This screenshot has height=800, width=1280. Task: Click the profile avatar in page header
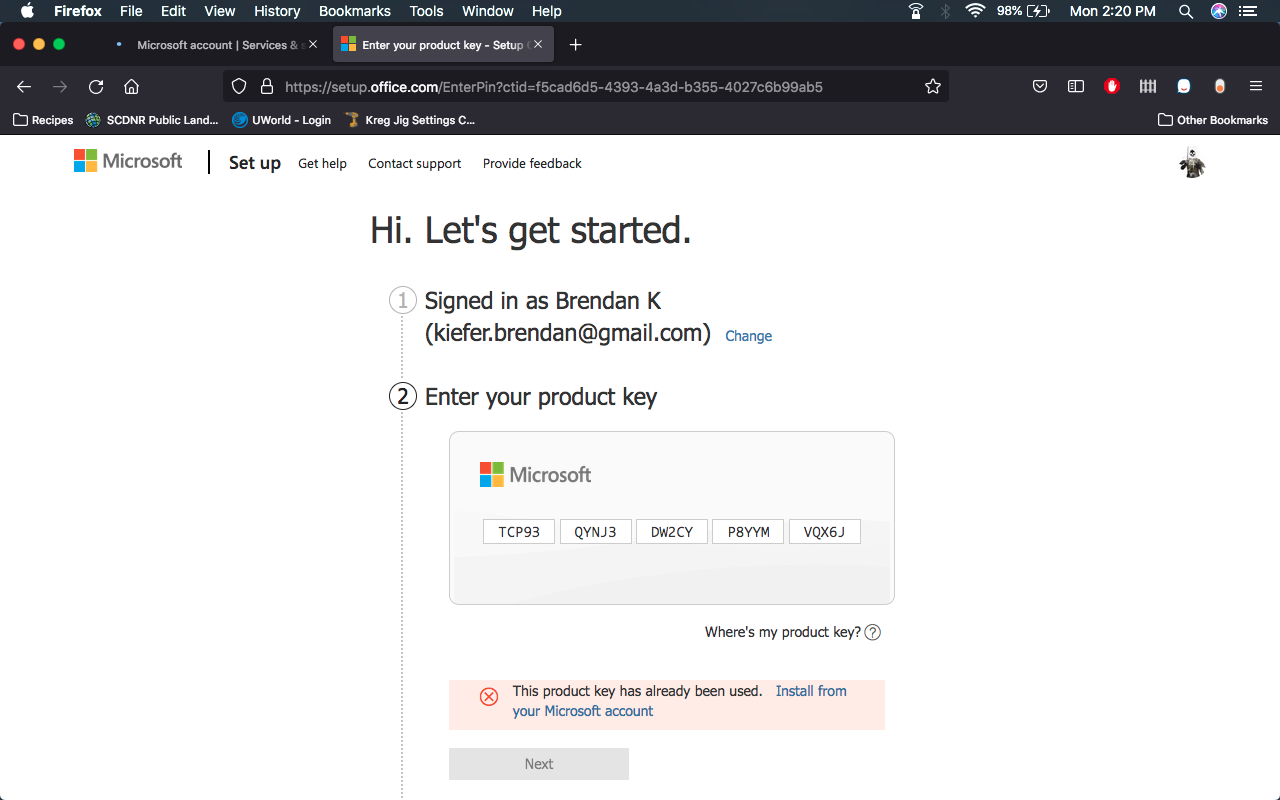tap(1192, 163)
